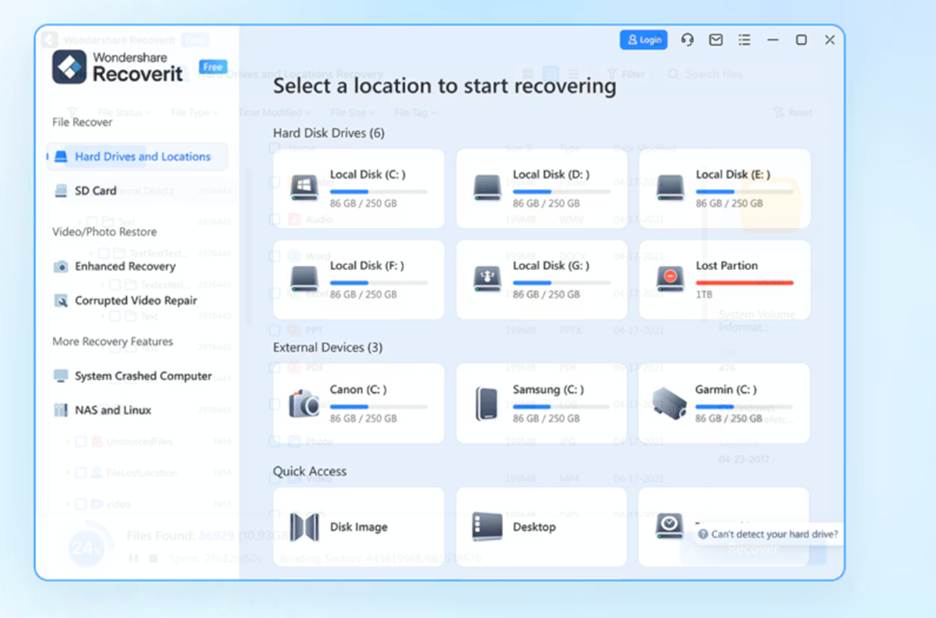Open the Desktop quick access icon
The width and height of the screenshot is (936, 618).
click(x=487, y=527)
